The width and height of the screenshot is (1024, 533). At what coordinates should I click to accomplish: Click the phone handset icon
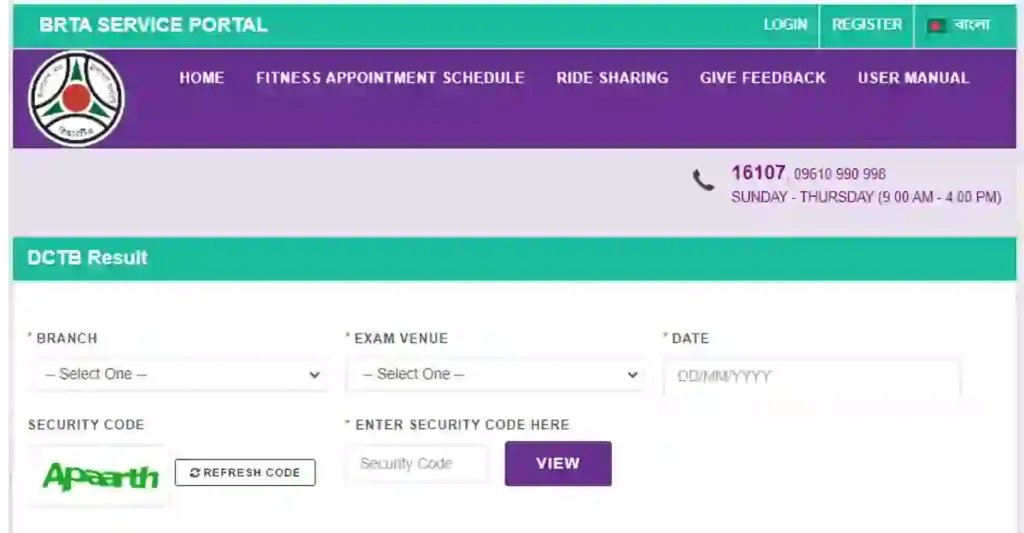click(703, 180)
